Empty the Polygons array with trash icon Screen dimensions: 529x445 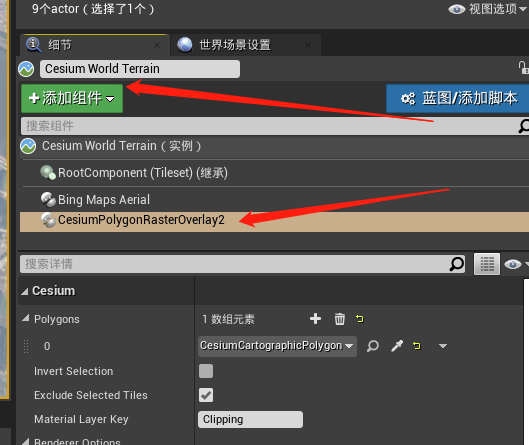(x=339, y=319)
